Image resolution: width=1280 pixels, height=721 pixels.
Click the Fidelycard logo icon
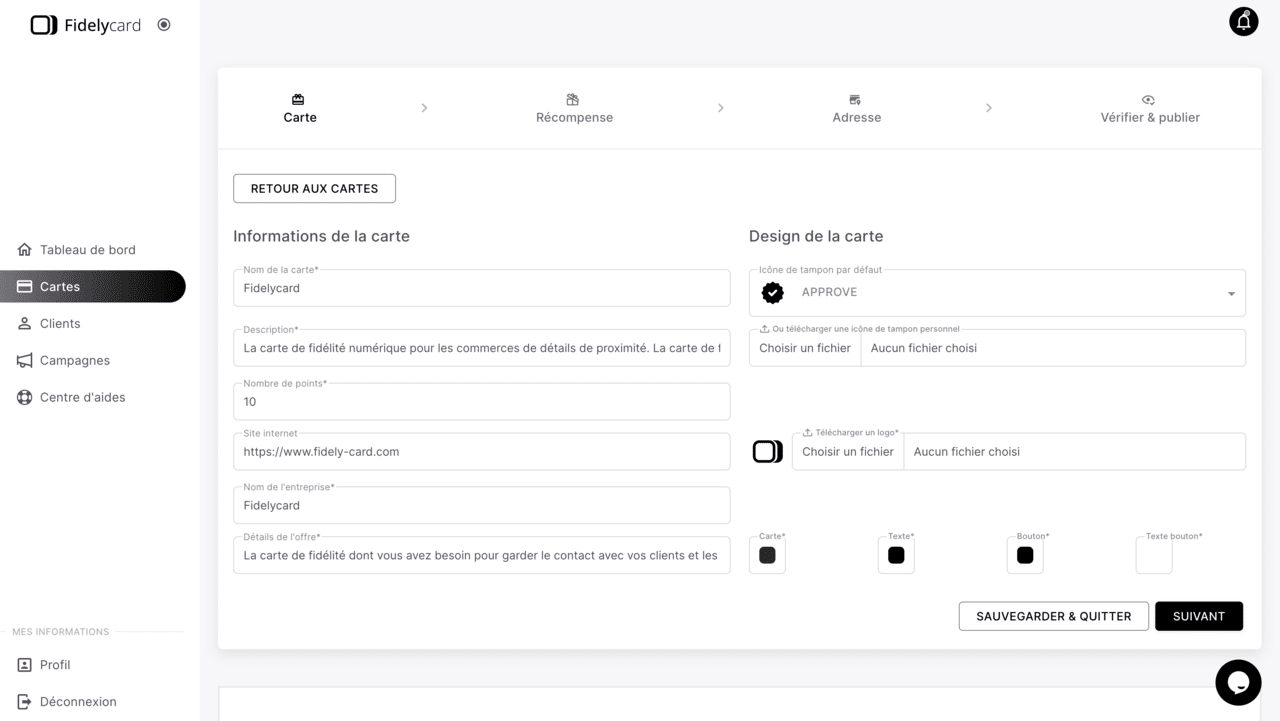44,25
